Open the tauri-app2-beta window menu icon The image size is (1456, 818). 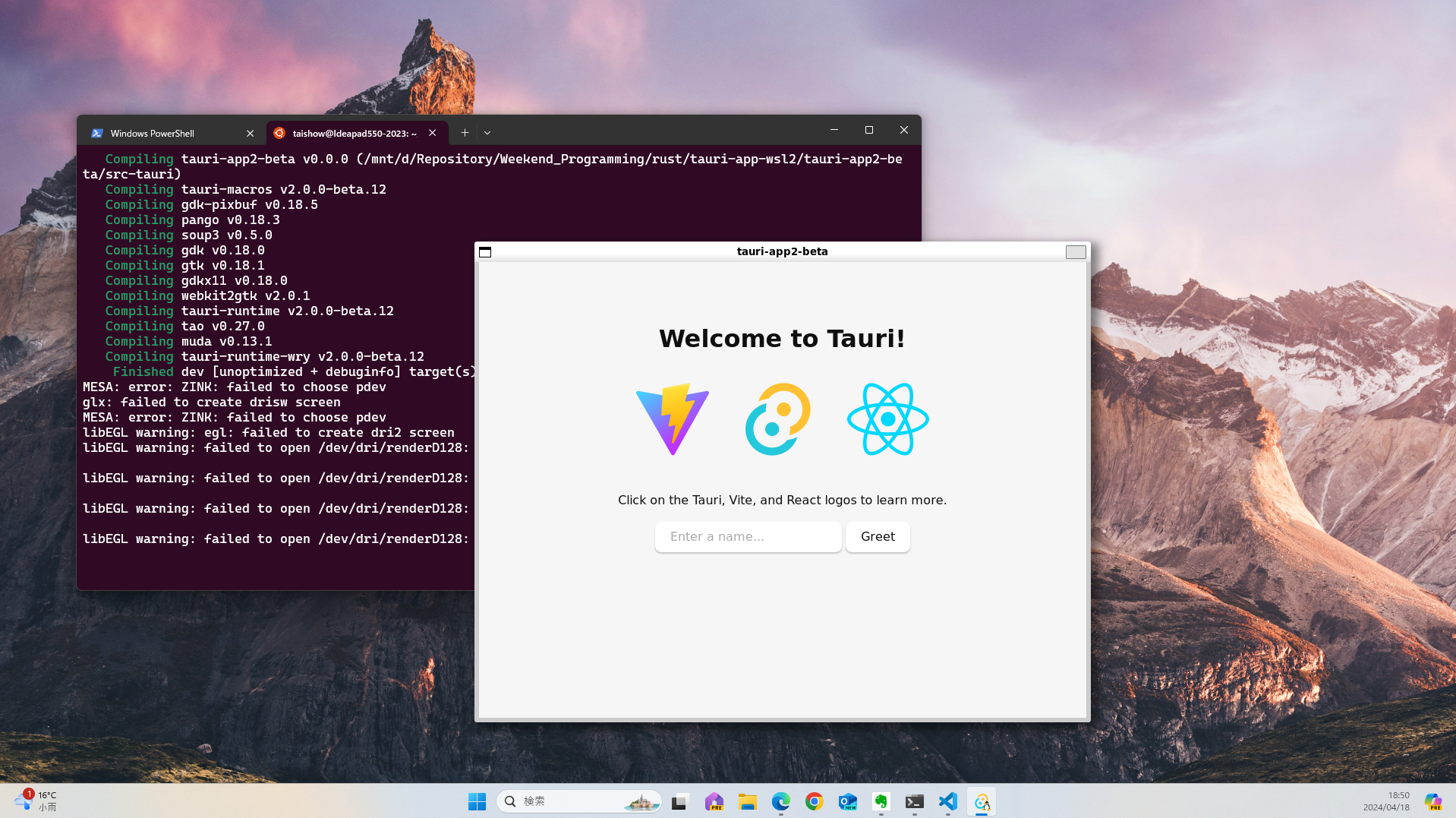coord(485,252)
